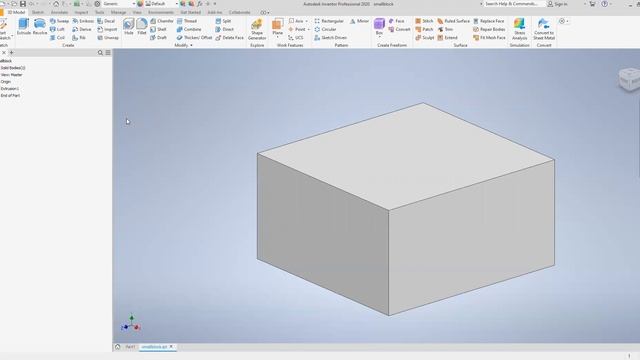Select the Circular pattern tool
This screenshot has height=360, width=640.
[325, 29]
